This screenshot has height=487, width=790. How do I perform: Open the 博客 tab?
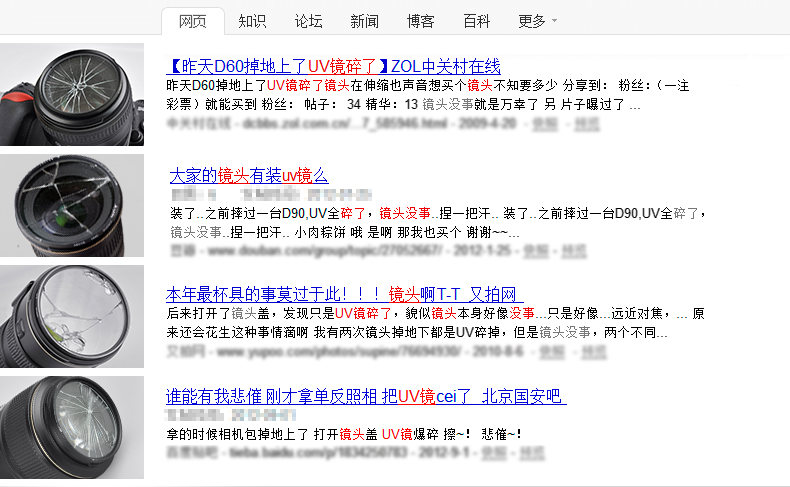[421, 21]
